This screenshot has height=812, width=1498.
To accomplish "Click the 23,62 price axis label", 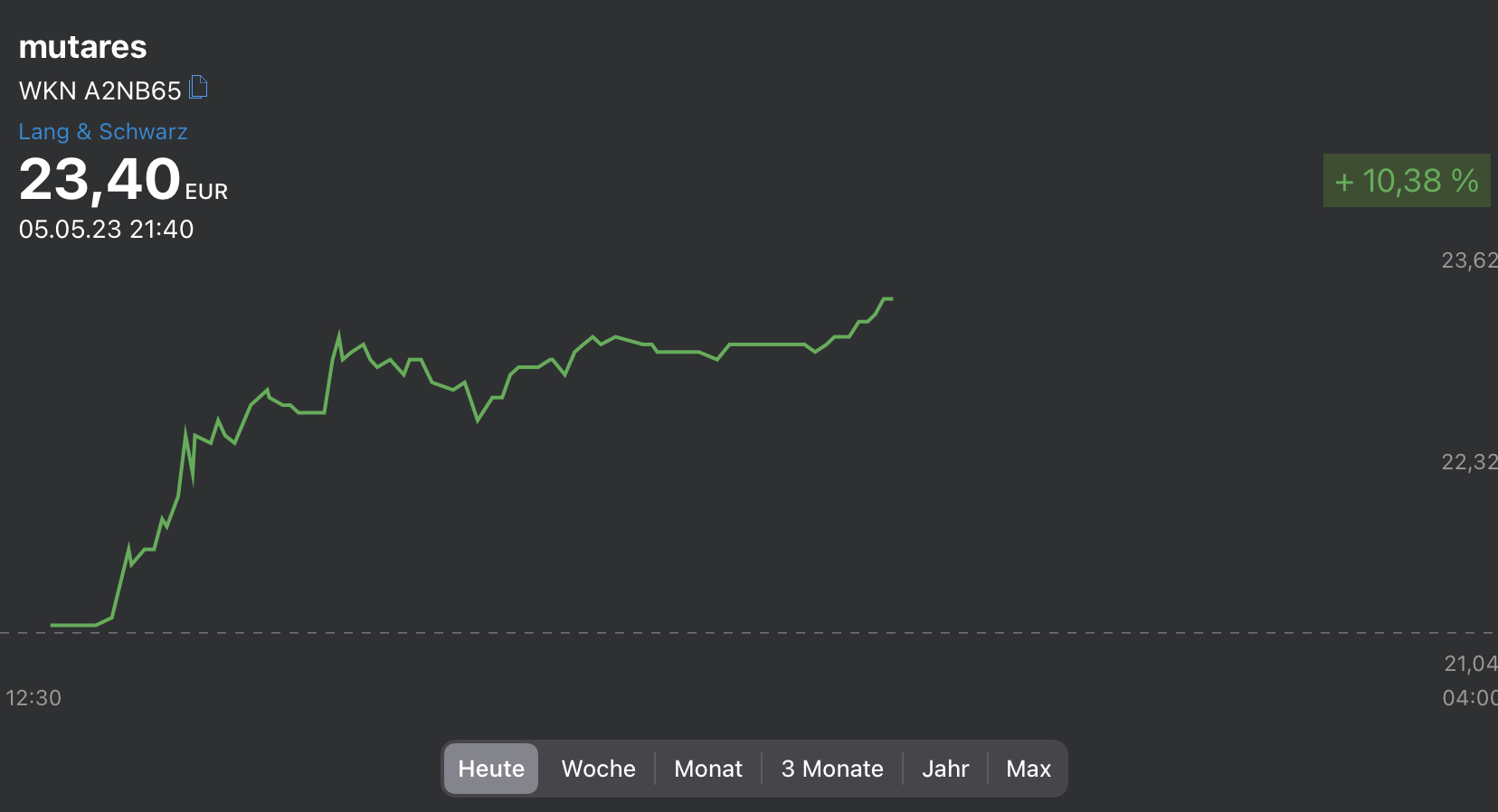I will (x=1469, y=261).
